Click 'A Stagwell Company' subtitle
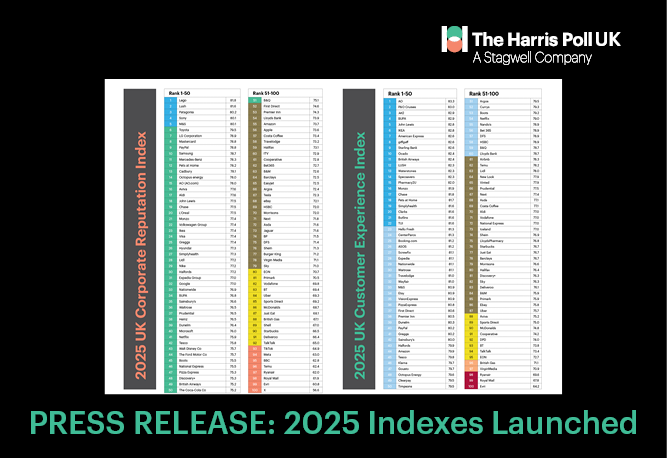 click(x=532, y=57)
